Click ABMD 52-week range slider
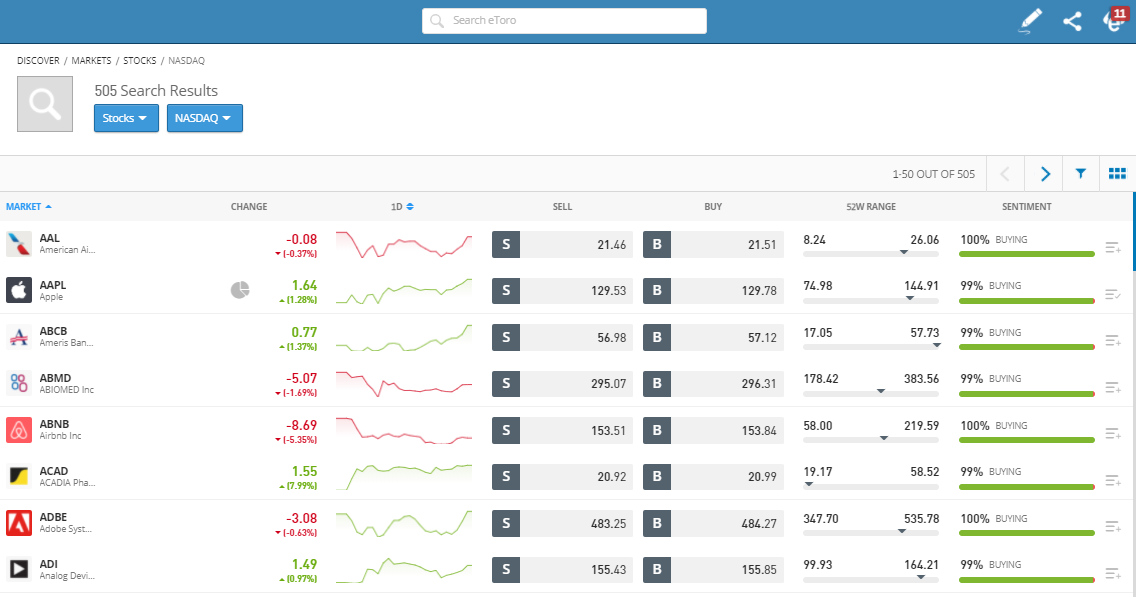Viewport: 1136px width, 597px height. (871, 393)
